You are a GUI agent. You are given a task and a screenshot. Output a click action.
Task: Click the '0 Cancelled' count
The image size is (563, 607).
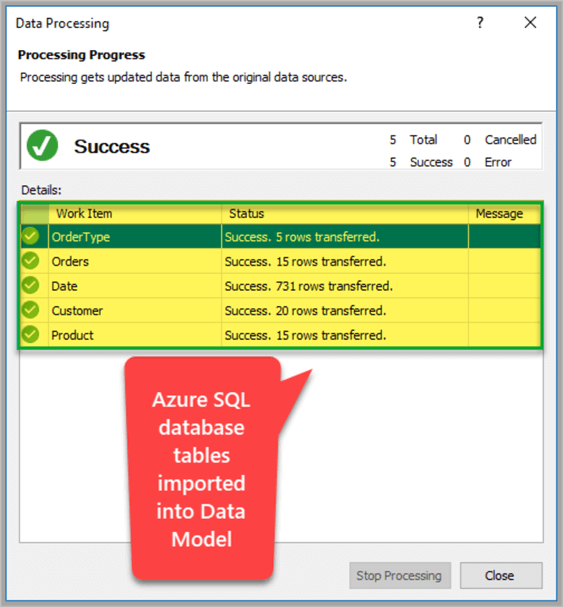tap(500, 140)
